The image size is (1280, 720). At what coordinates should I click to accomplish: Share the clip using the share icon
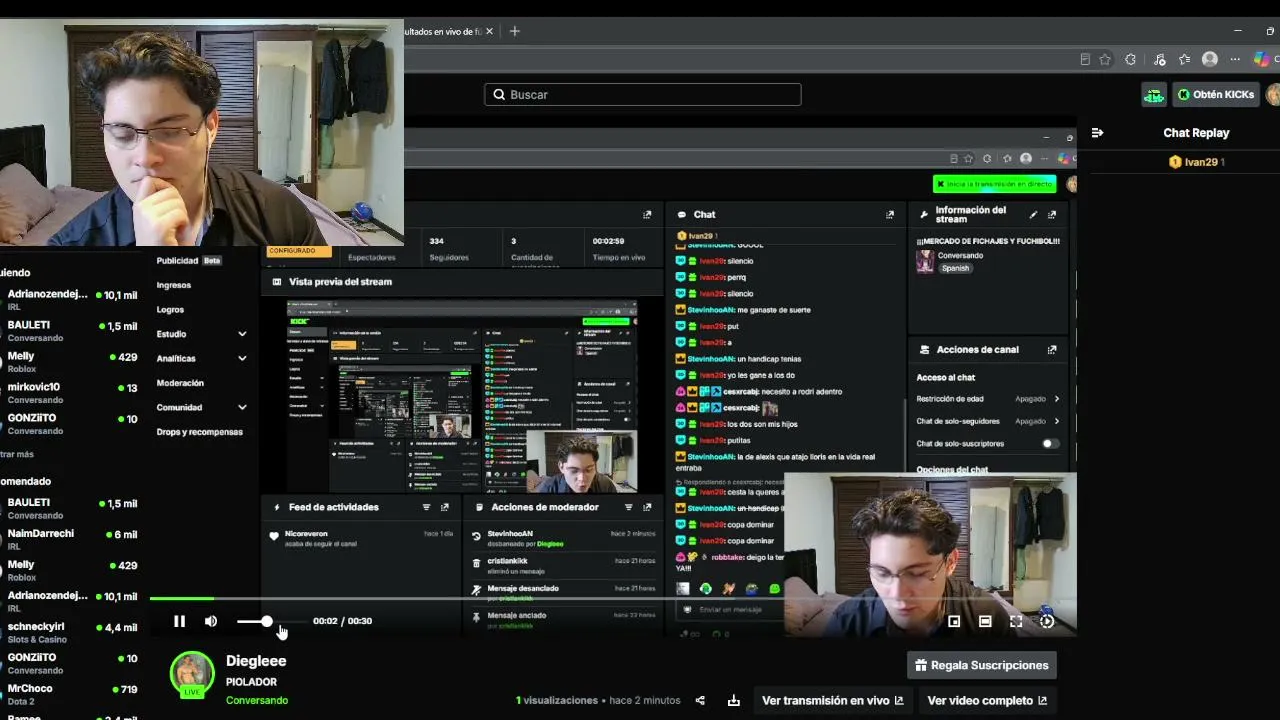[x=700, y=701]
